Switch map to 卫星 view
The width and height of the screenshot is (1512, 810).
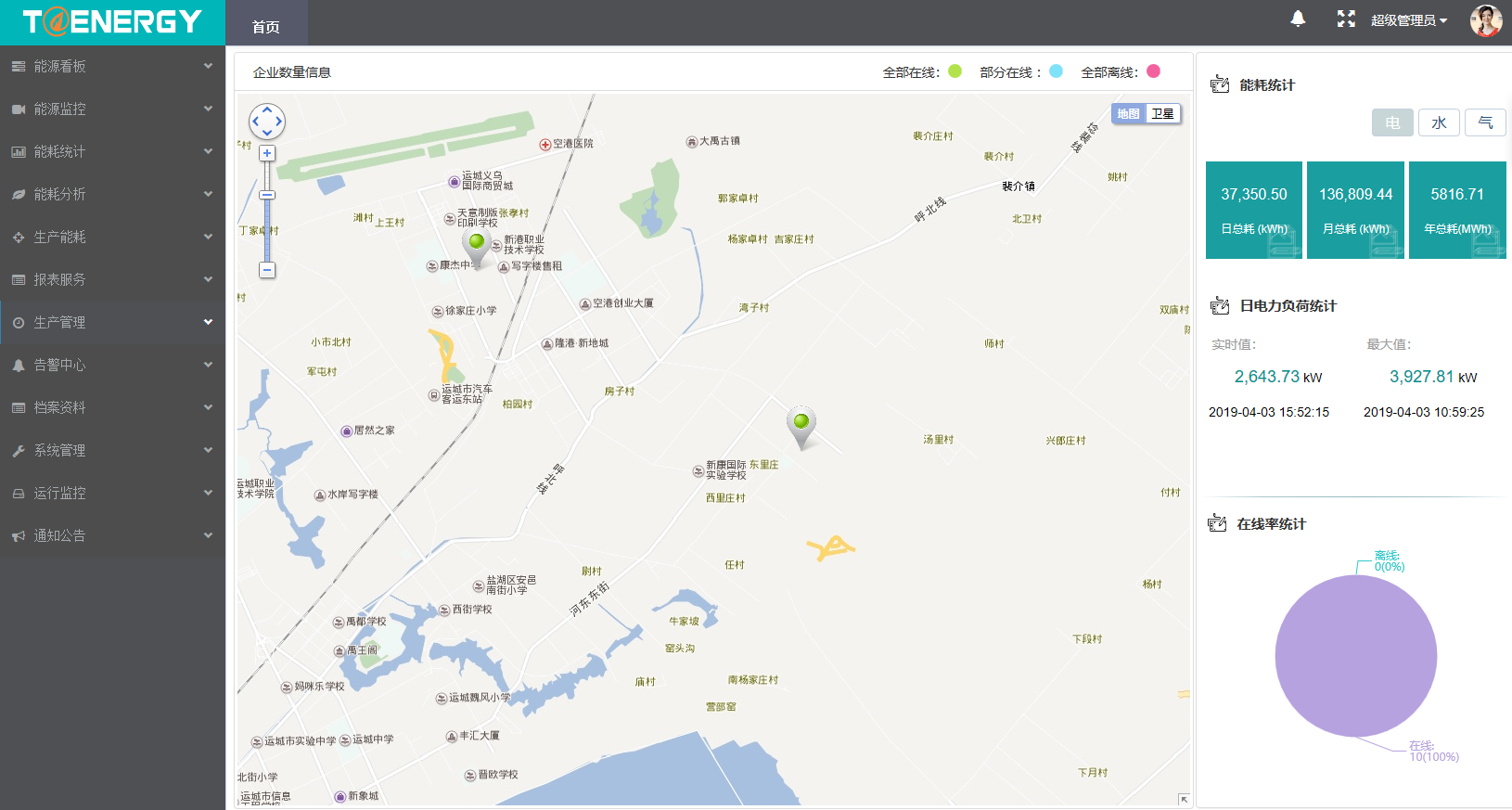1163,114
